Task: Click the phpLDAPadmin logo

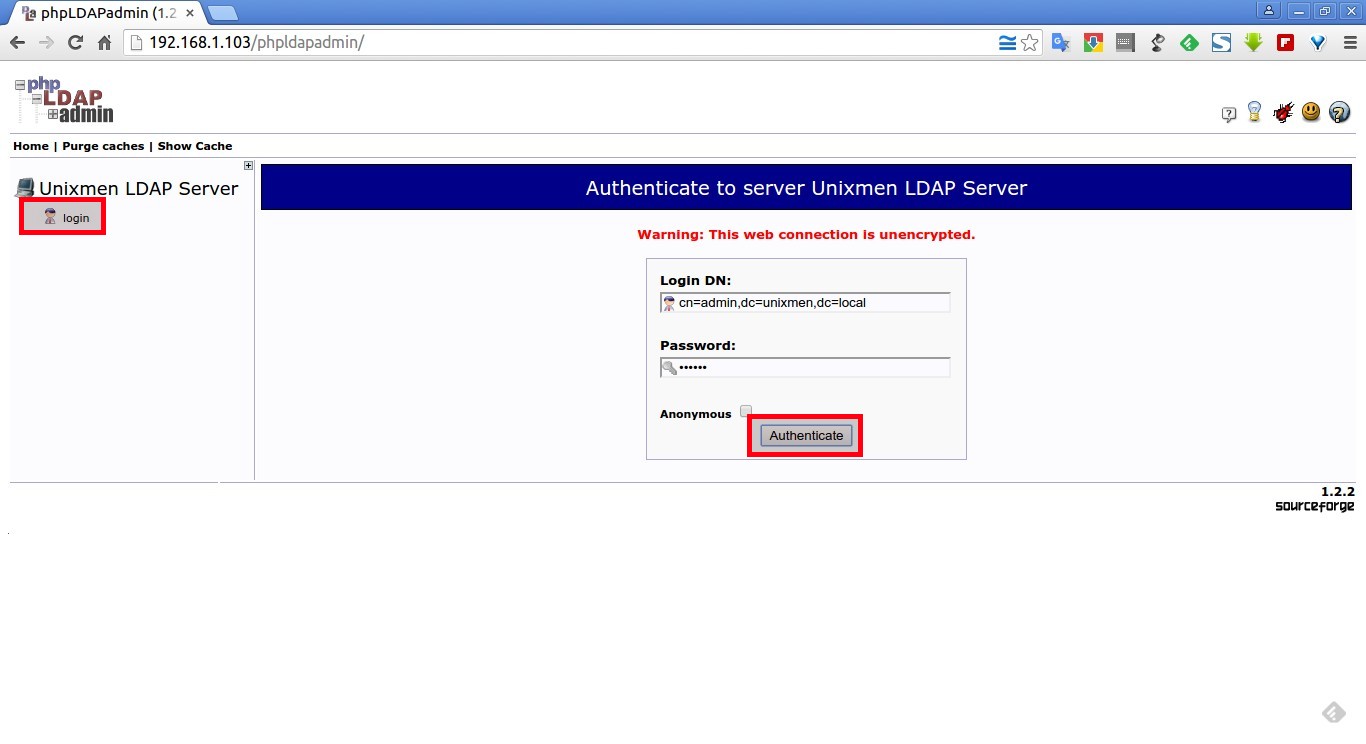Action: [x=64, y=99]
